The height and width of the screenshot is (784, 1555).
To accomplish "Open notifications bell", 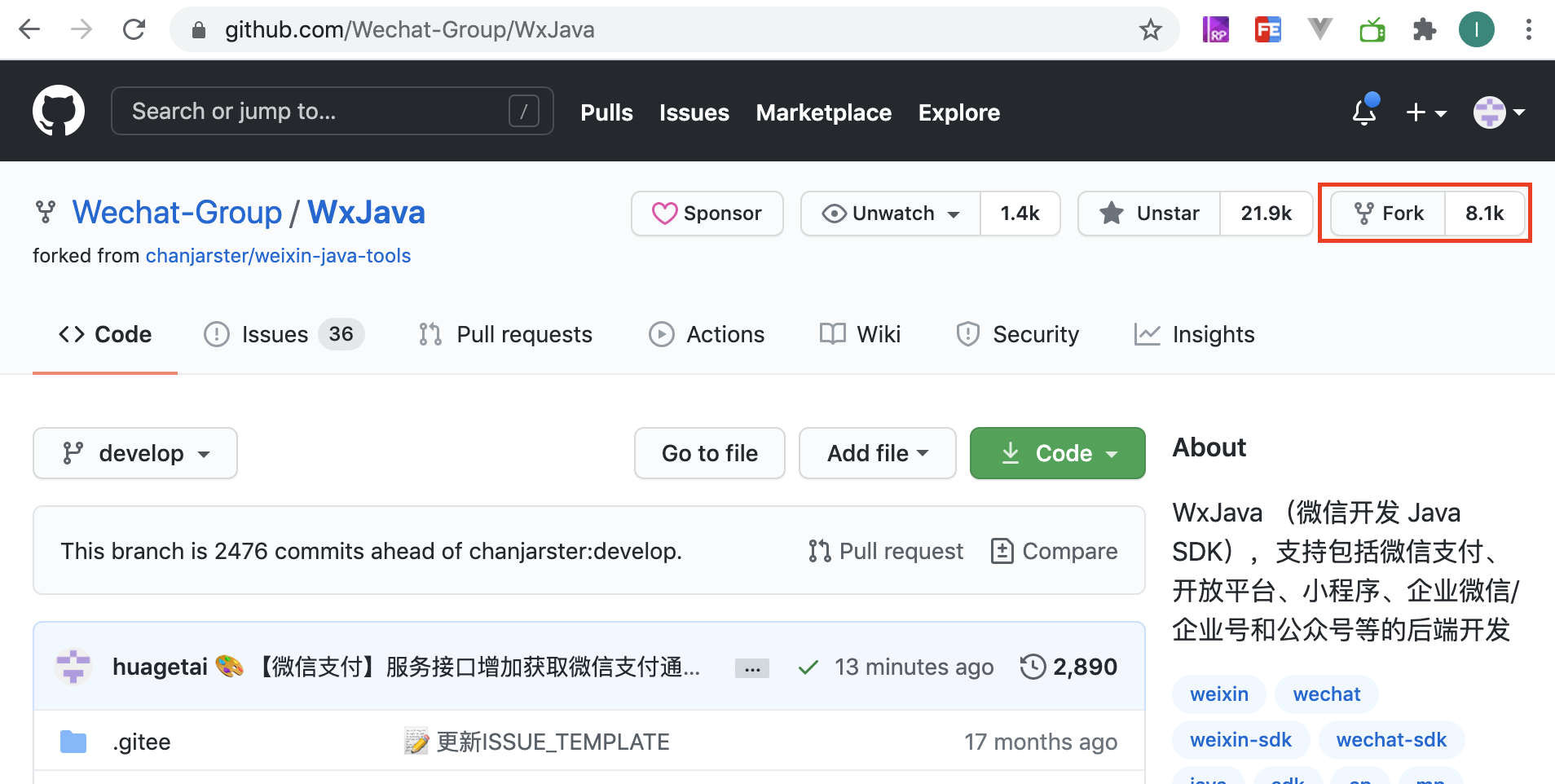I will click(1365, 111).
